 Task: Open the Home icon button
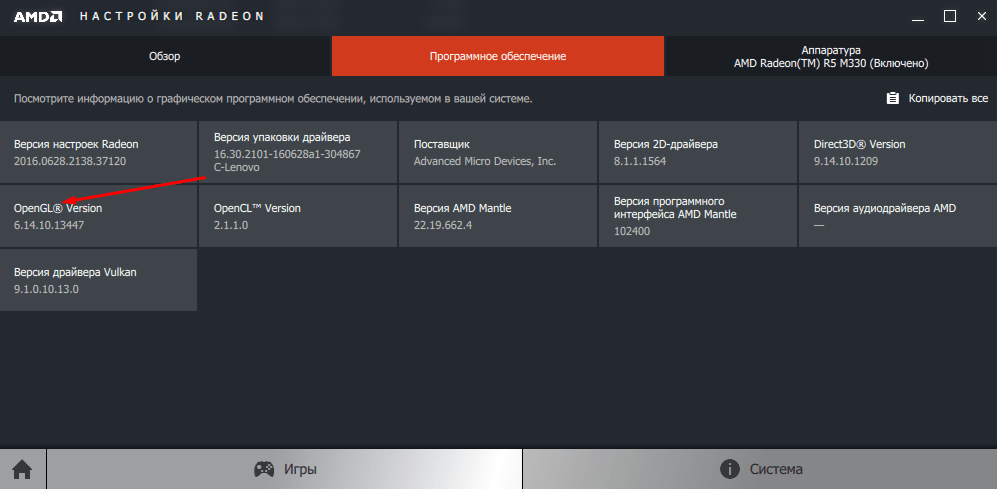click(x=22, y=469)
